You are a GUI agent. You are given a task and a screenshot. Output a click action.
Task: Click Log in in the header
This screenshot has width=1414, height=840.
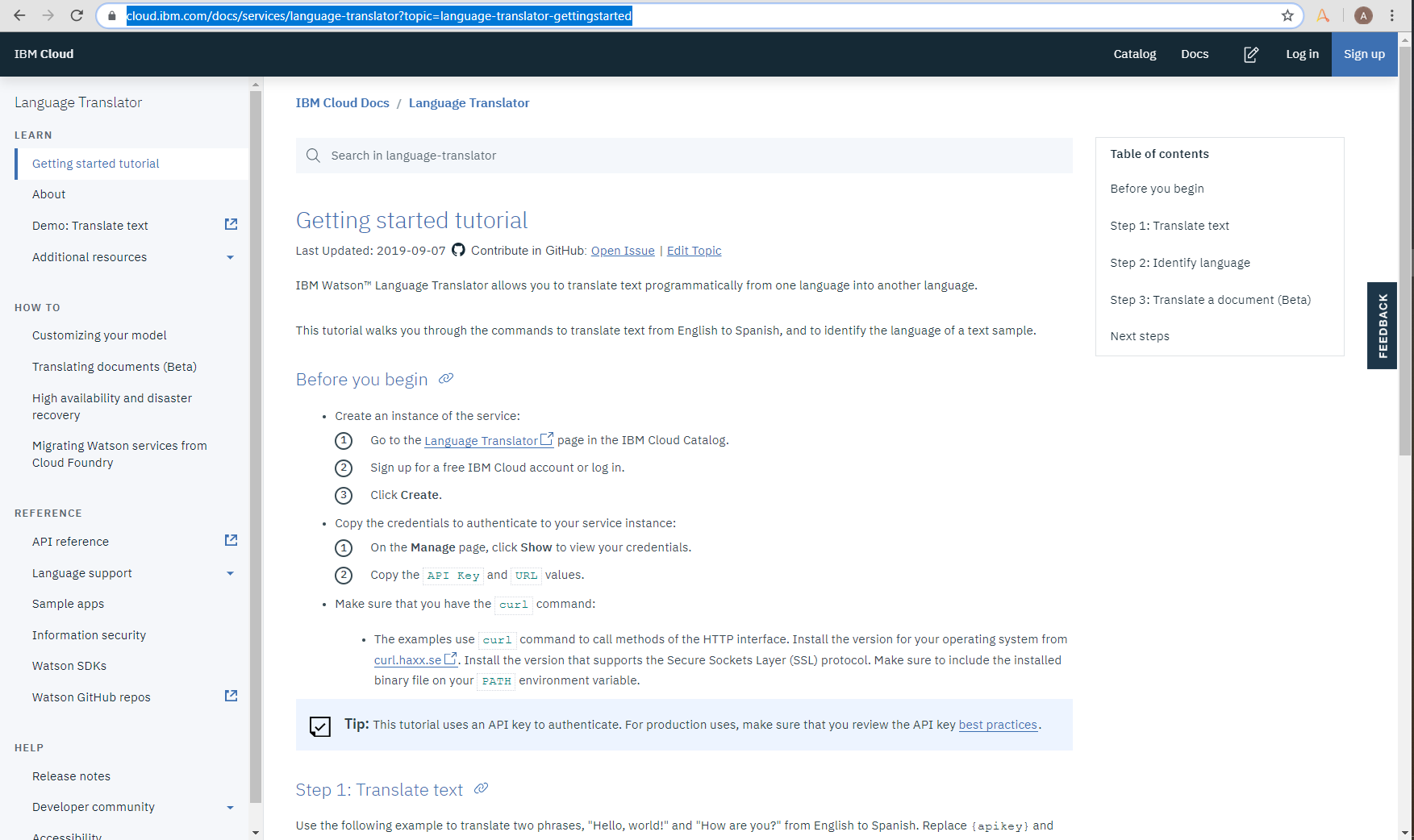1302,54
